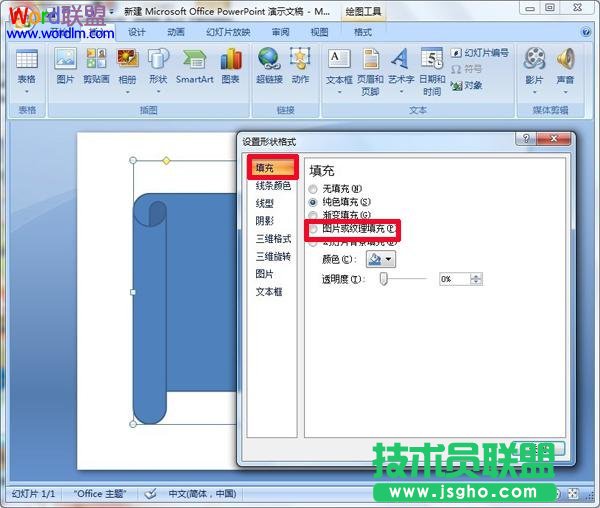Expand the 表格 dropdown arrow

[x=27, y=92]
